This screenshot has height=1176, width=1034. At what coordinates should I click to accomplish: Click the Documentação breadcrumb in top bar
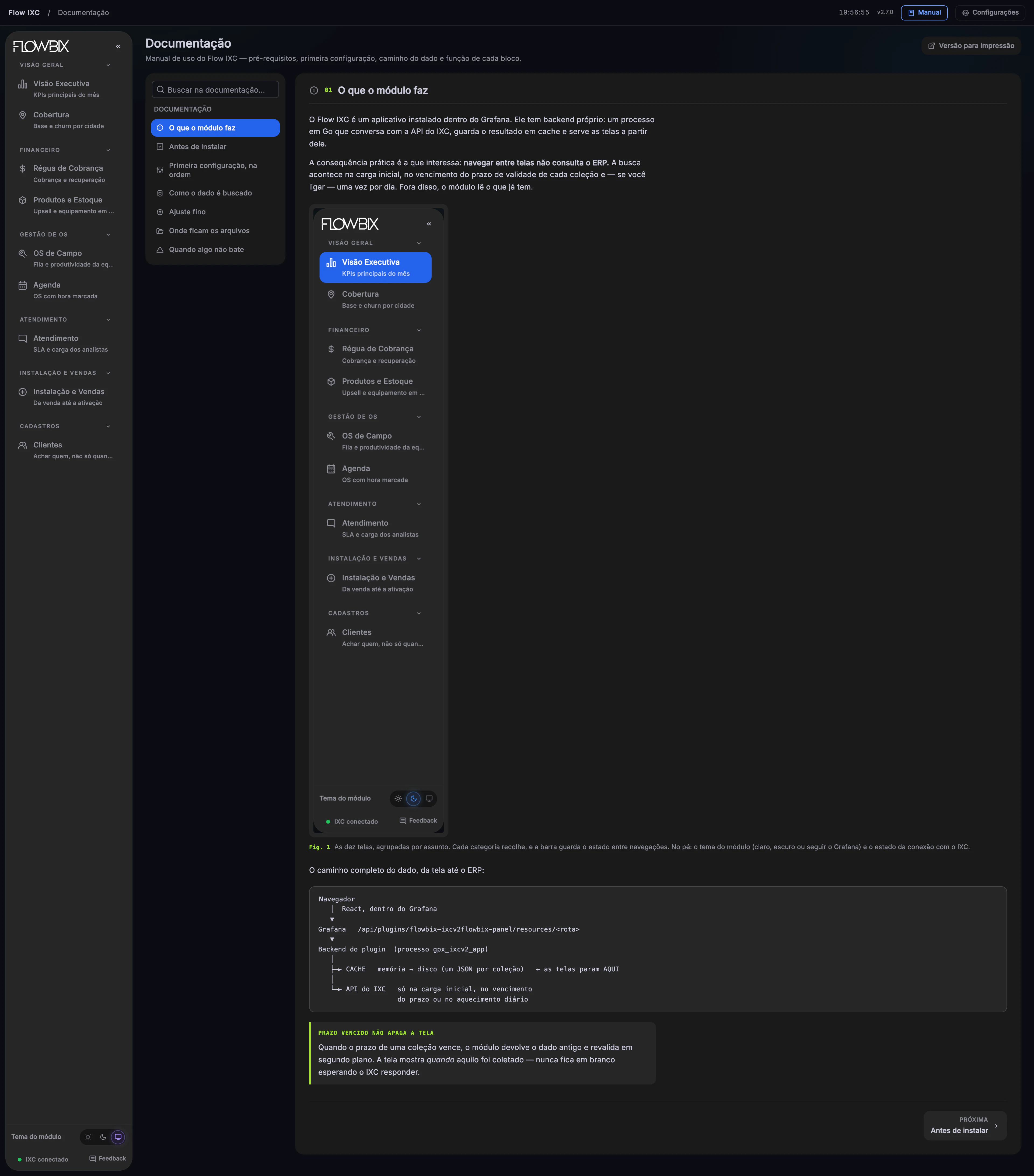click(x=83, y=13)
